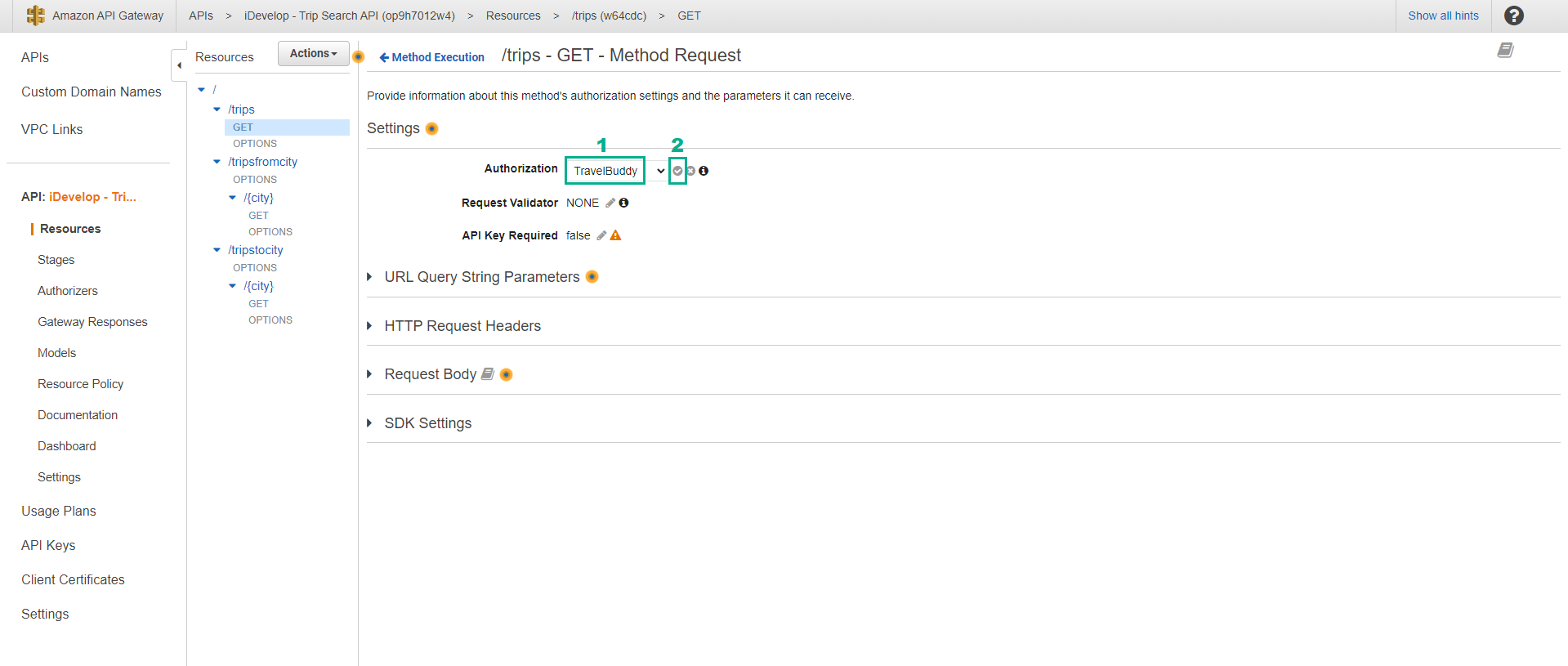Expand the SDK Settings section
This screenshot has height=666, width=1568.
pos(369,423)
